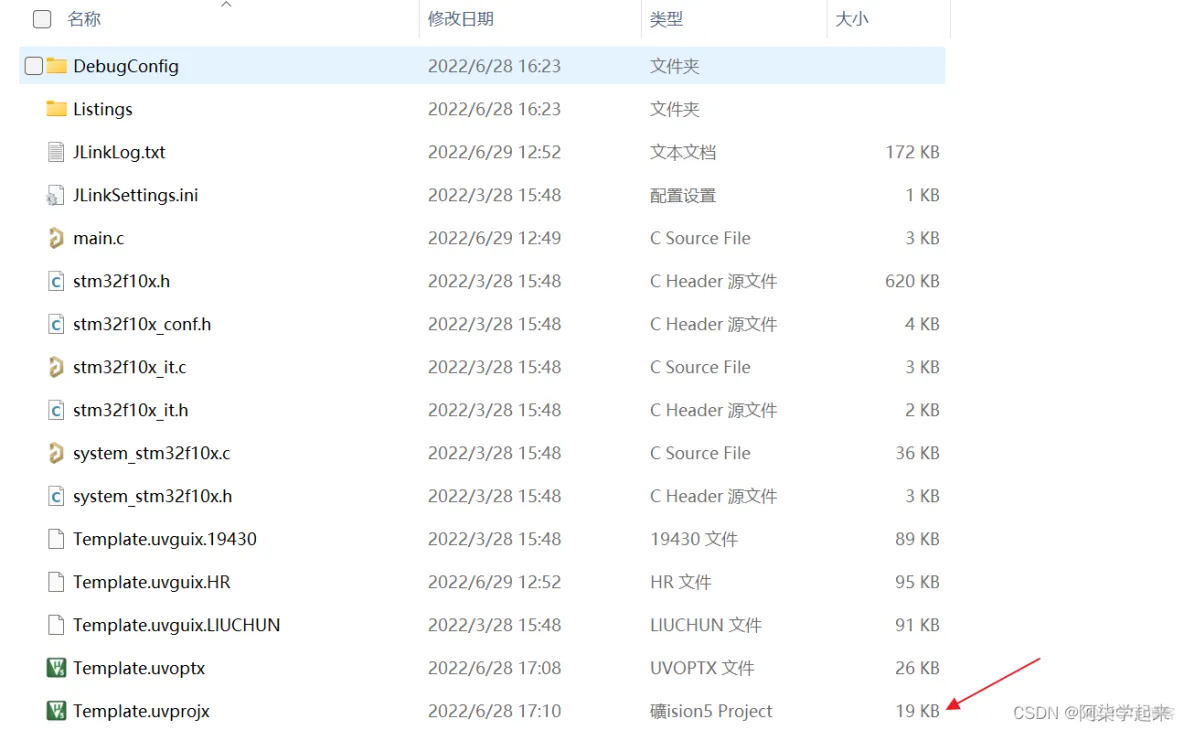Click the 95 KB size cell

pyautogui.click(x=917, y=582)
